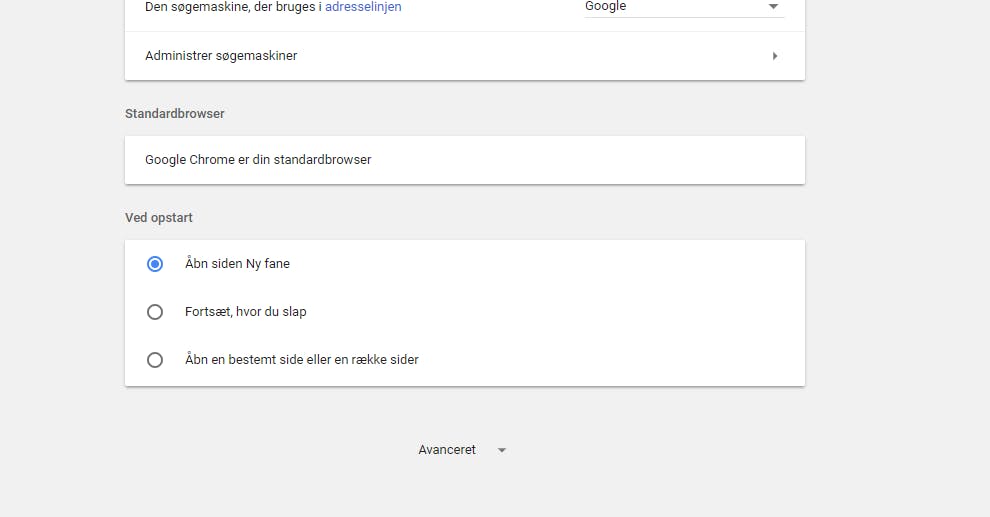Click the chevron arrow on Administrer søgemaskiner row

click(x=775, y=56)
